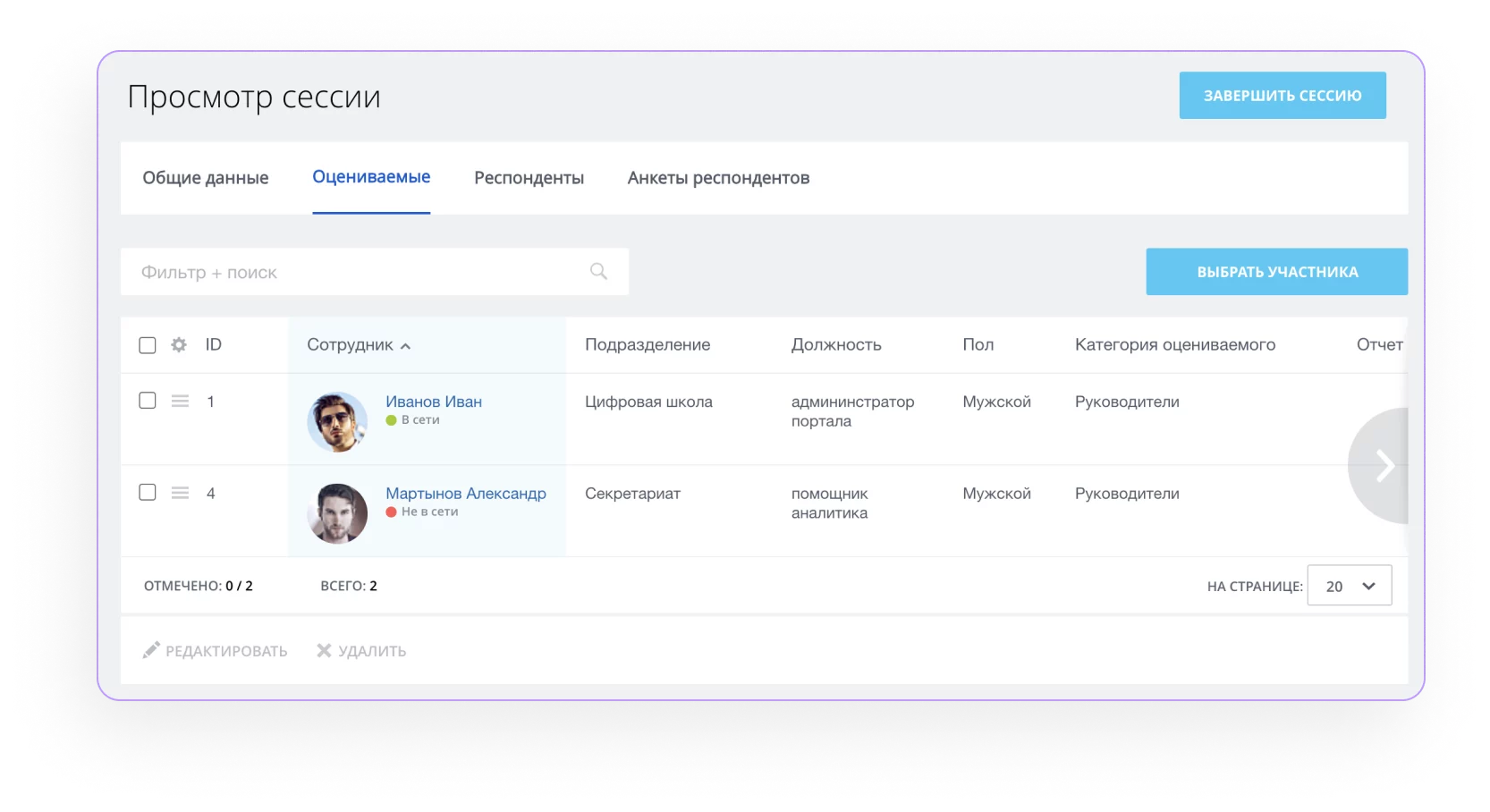1490x812 pixels.
Task: Click Мартынов Александр's profile photo
Action: tap(337, 512)
